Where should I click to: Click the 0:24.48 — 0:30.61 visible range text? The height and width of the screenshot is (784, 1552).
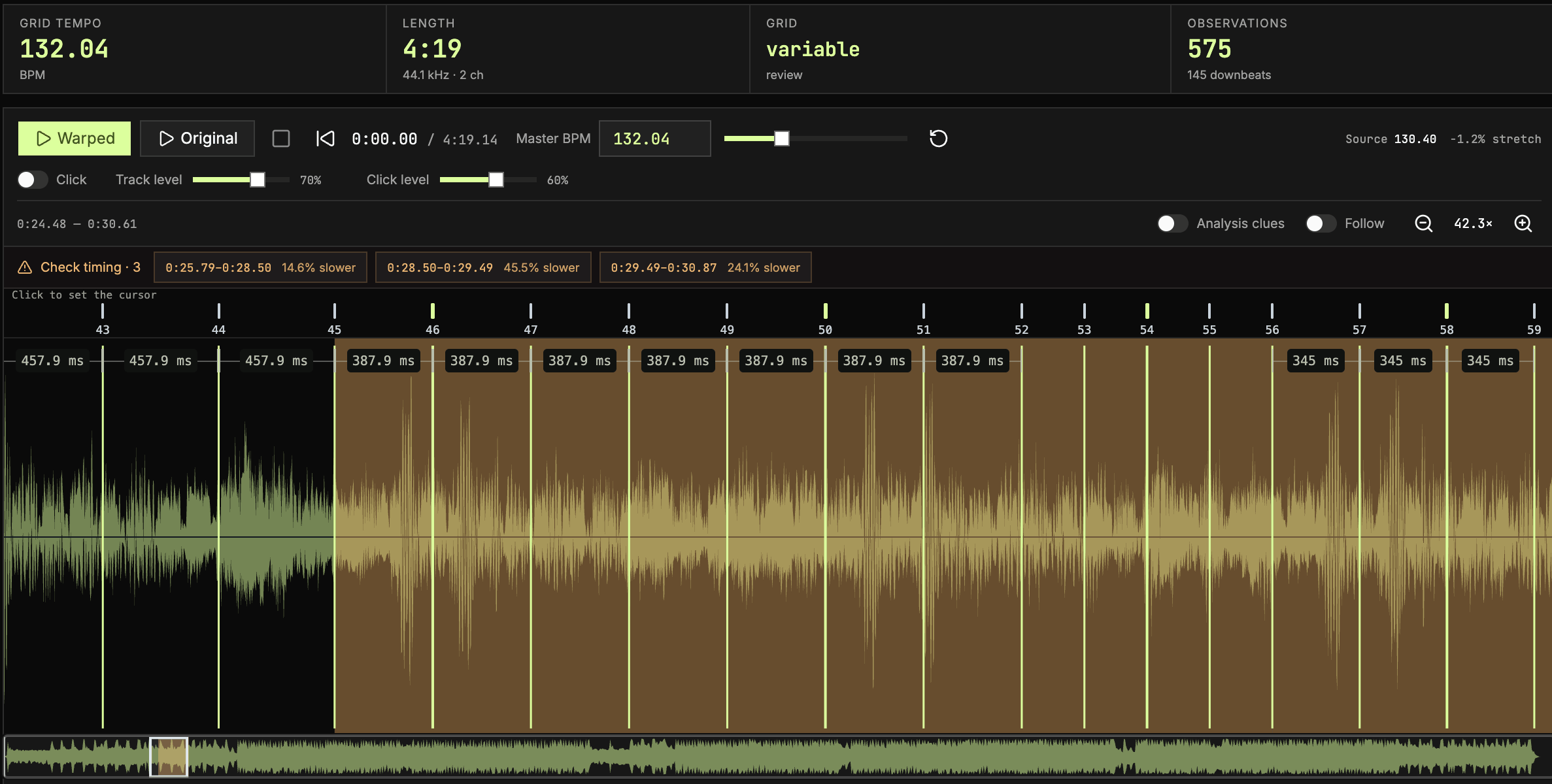point(77,224)
